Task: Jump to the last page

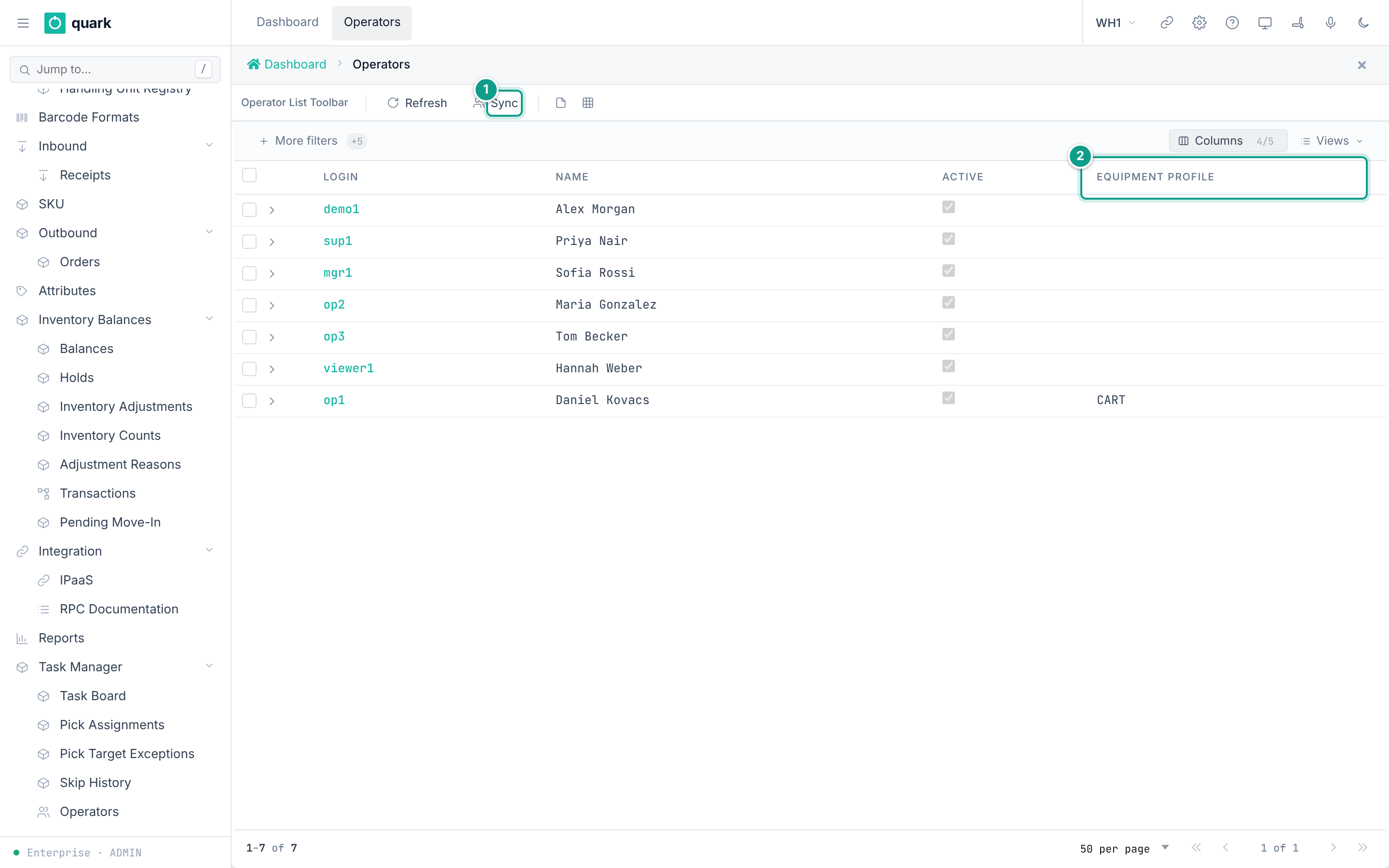Action: click(x=1362, y=848)
